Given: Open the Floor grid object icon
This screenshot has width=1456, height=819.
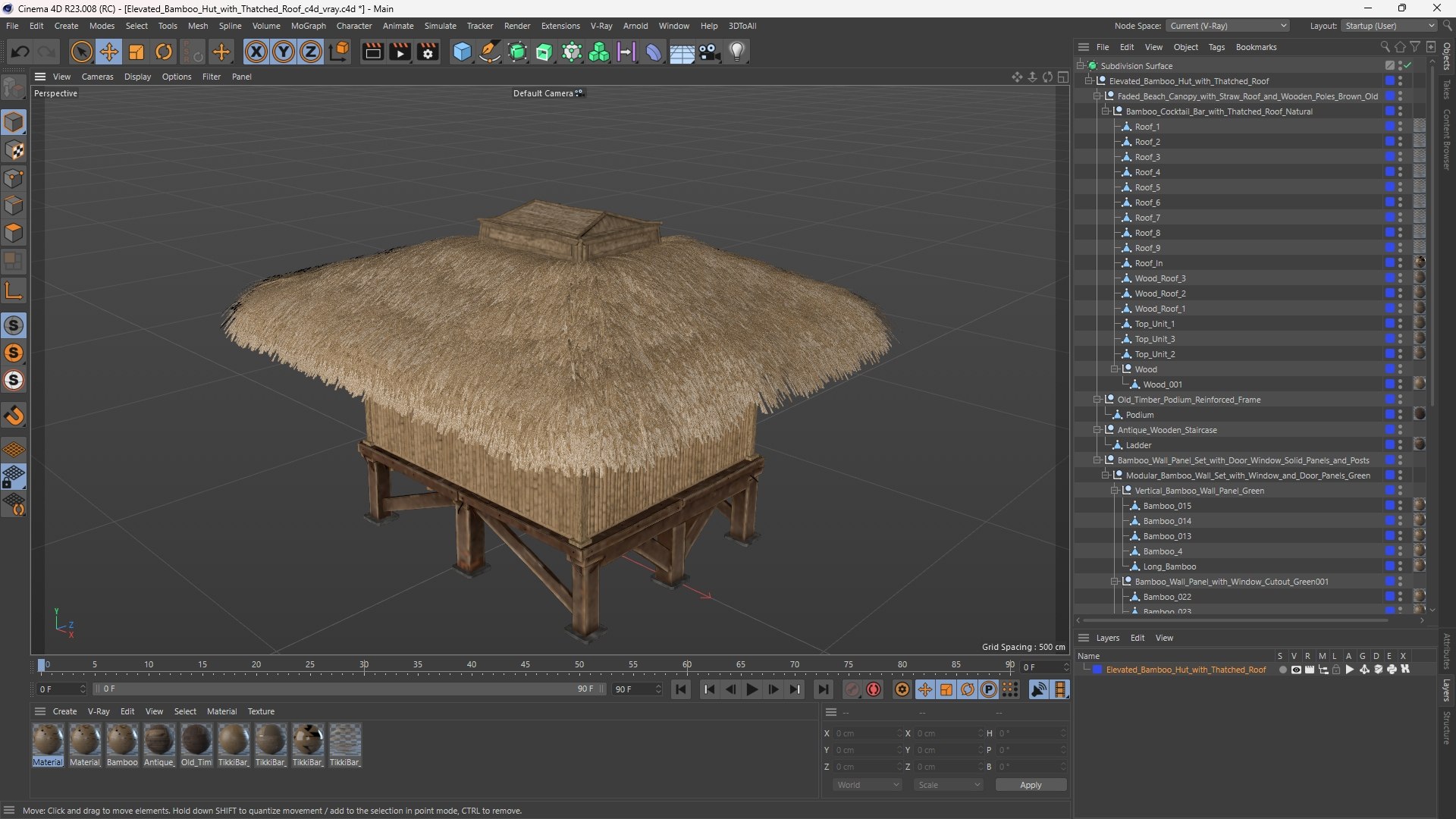Looking at the screenshot, I should pyautogui.click(x=682, y=52).
